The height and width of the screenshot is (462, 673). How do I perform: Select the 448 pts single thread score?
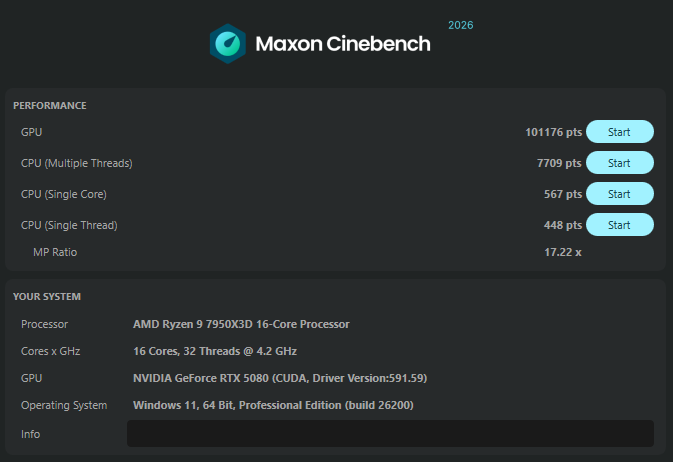tap(562, 225)
